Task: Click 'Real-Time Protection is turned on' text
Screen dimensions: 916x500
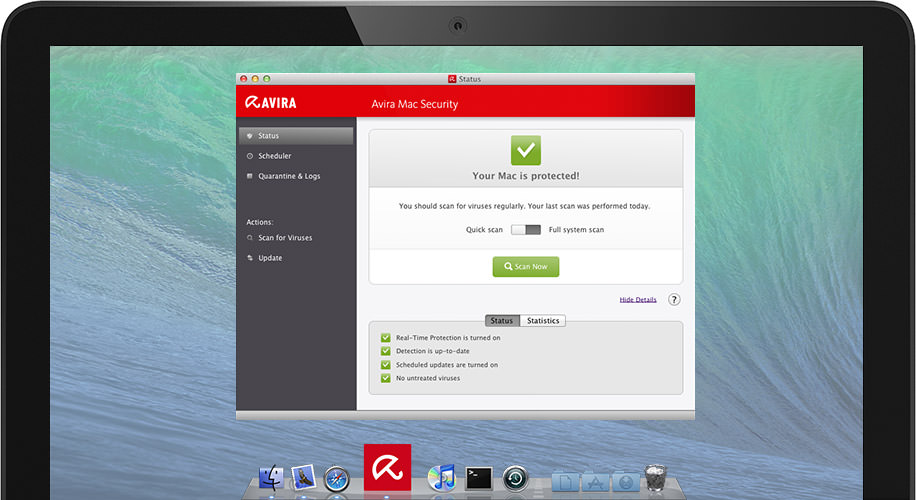Action: (448, 338)
